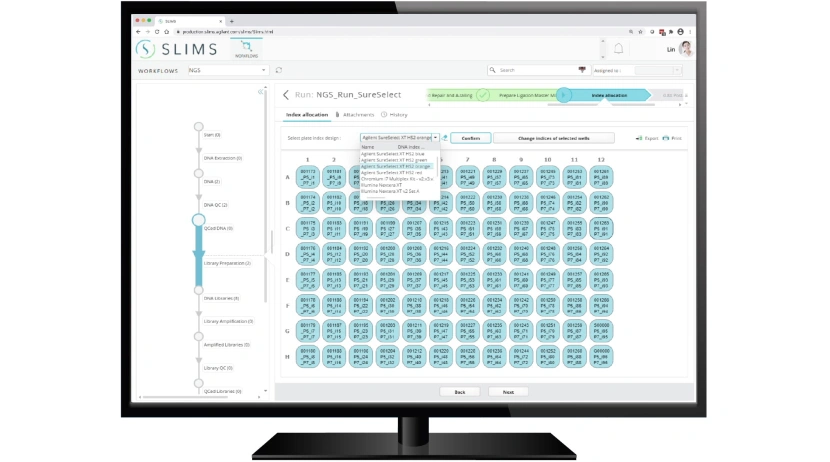Select the Amplified Libraries (0) workflow step
Image resolution: width=830 pixels, height=462 pixels.
[x=227, y=345]
